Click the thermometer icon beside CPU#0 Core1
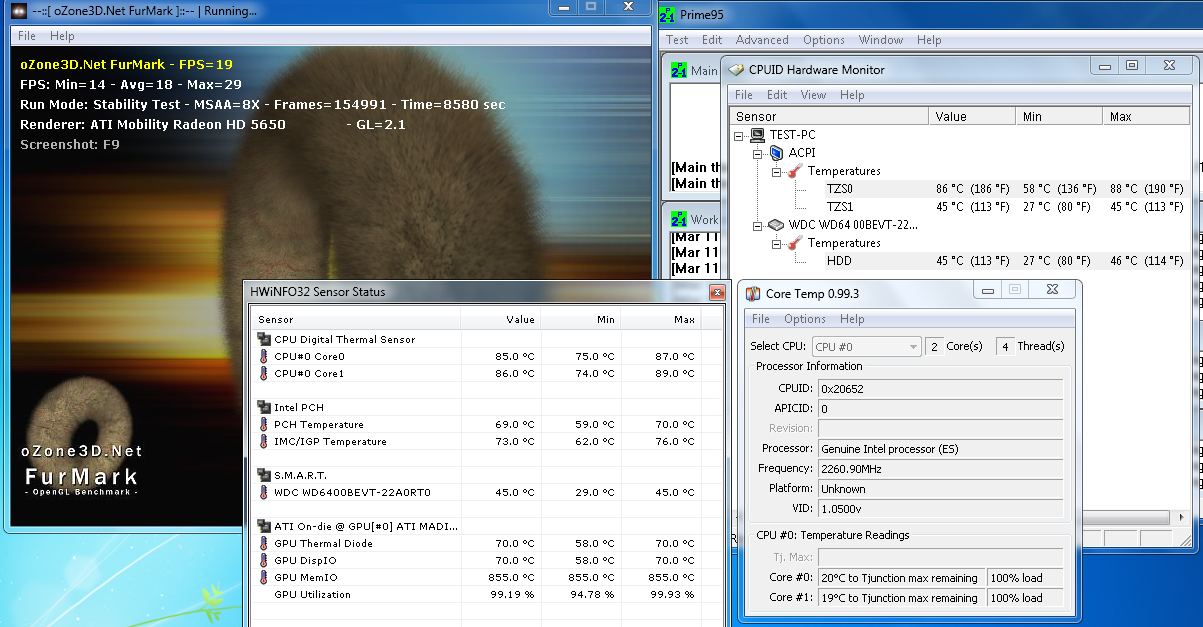Image resolution: width=1203 pixels, height=627 pixels. click(x=264, y=373)
